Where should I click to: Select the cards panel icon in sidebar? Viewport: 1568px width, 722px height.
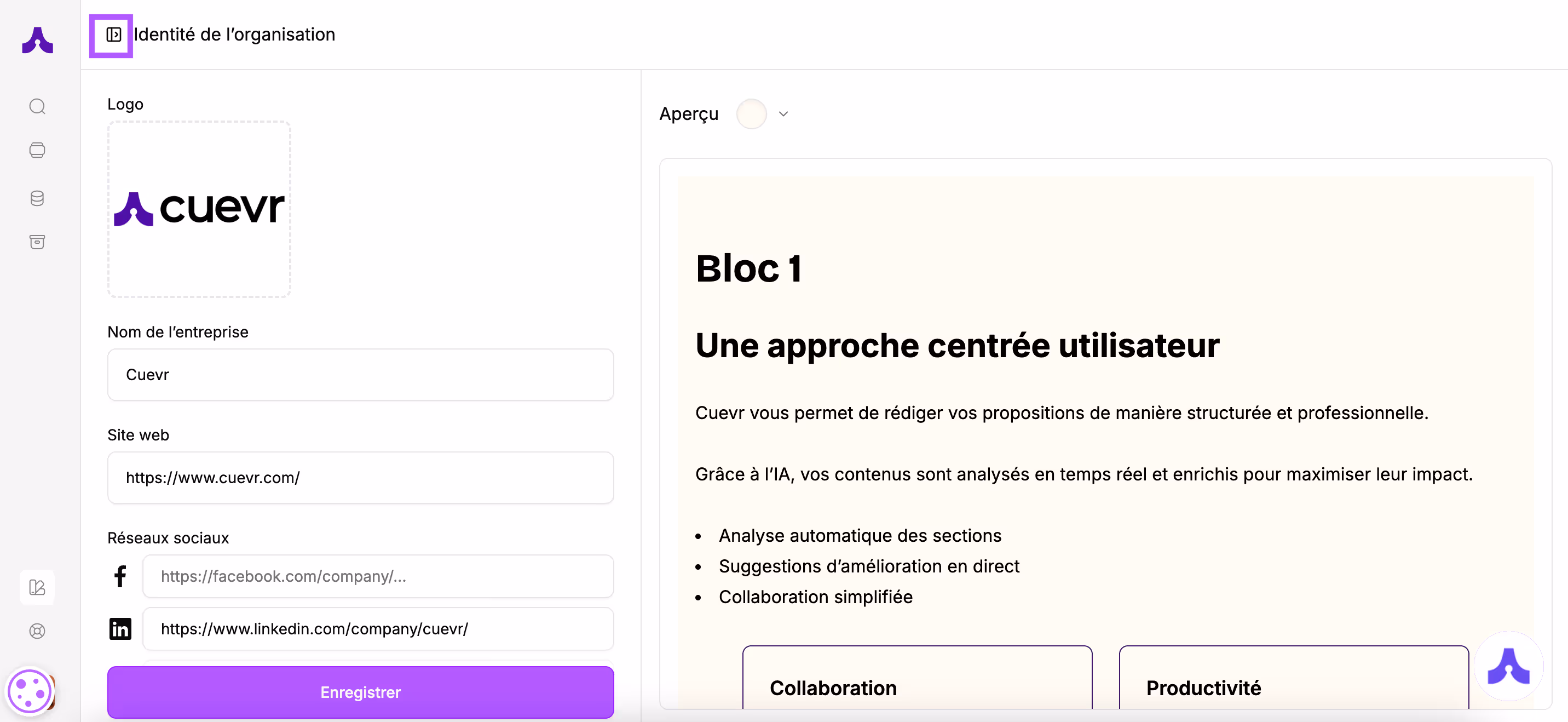coord(37,150)
